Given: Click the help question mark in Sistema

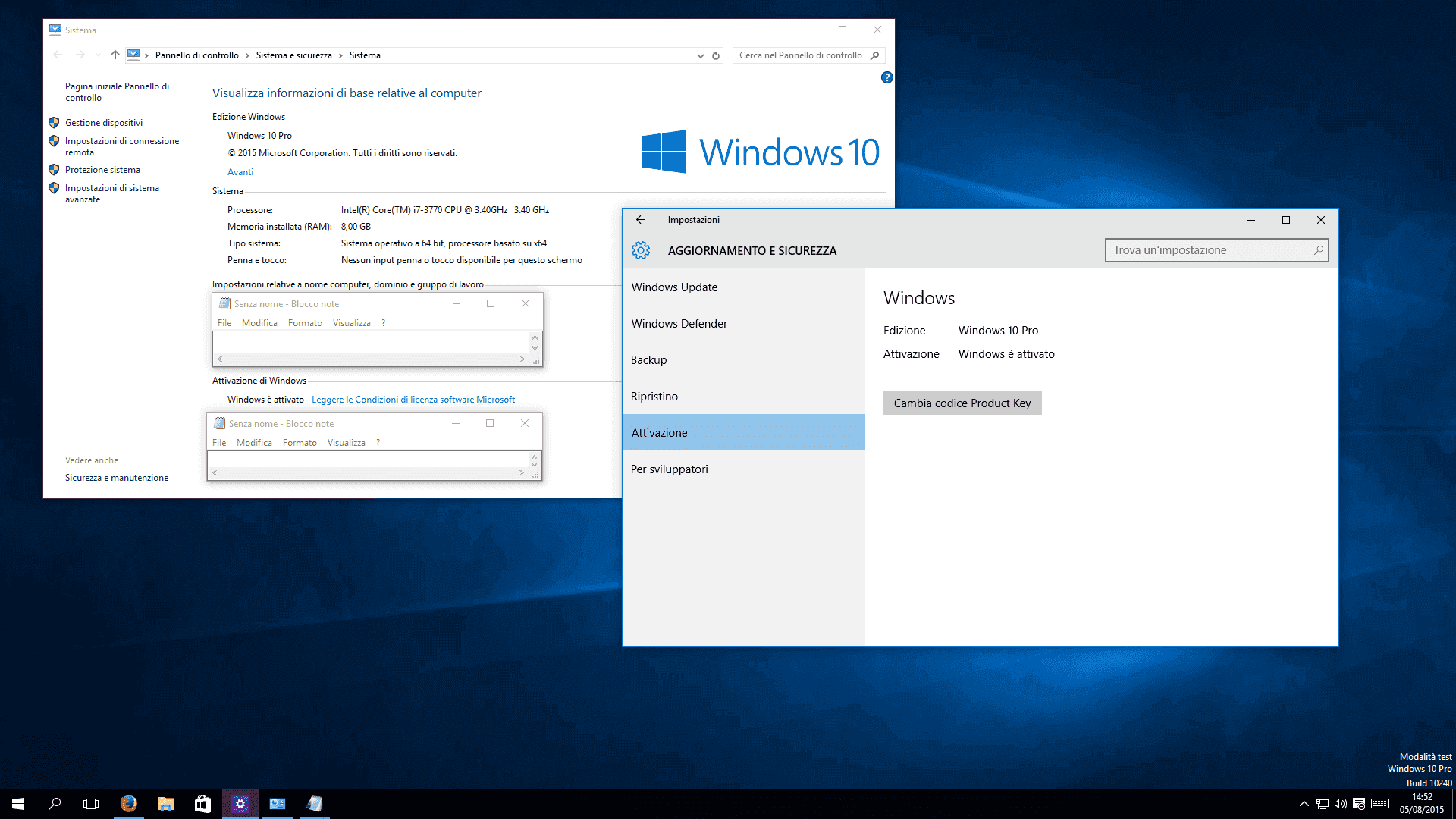Looking at the screenshot, I should (x=887, y=77).
